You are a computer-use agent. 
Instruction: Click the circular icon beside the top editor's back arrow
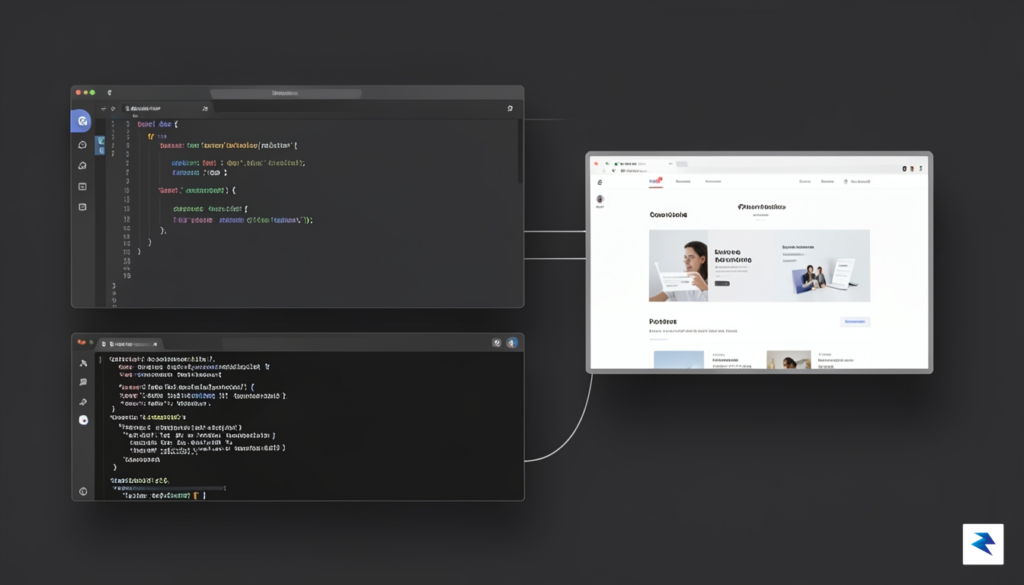(113, 108)
